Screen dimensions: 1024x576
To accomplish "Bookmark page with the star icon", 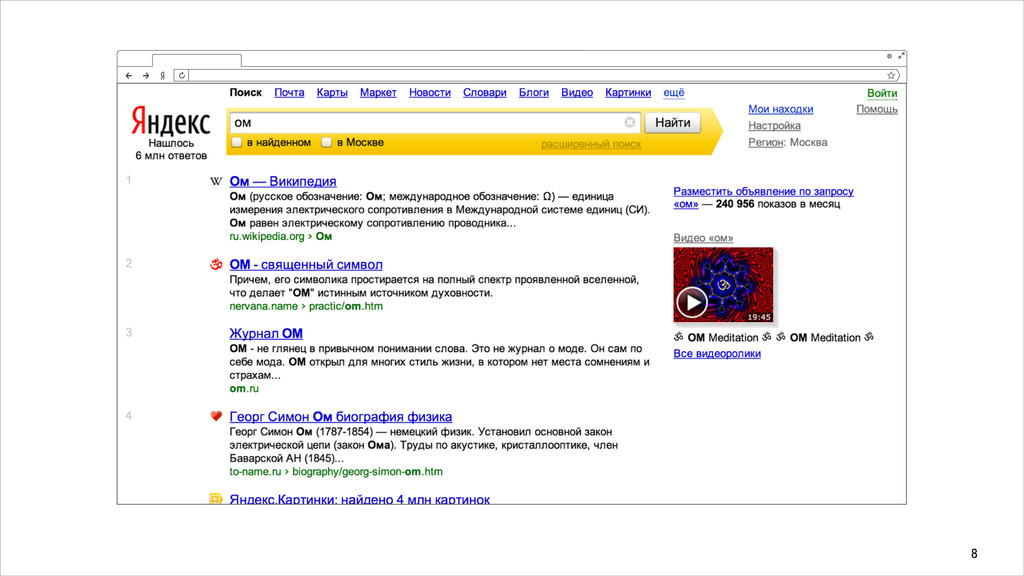I will pos(891,76).
